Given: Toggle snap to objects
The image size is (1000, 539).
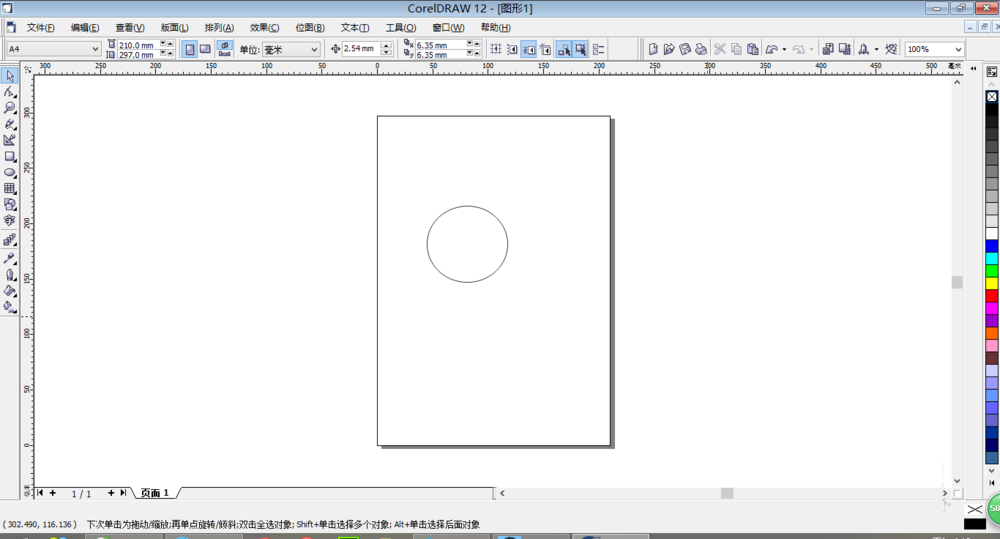Looking at the screenshot, I should [x=529, y=49].
